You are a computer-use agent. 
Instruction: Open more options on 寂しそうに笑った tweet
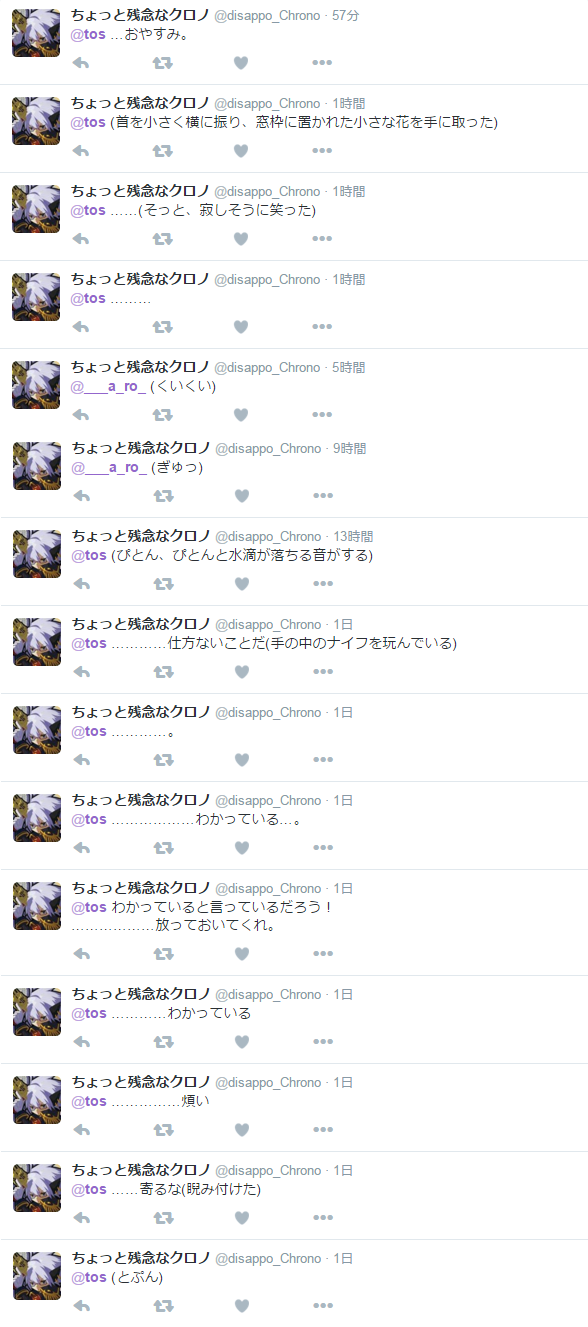pyautogui.click(x=322, y=239)
